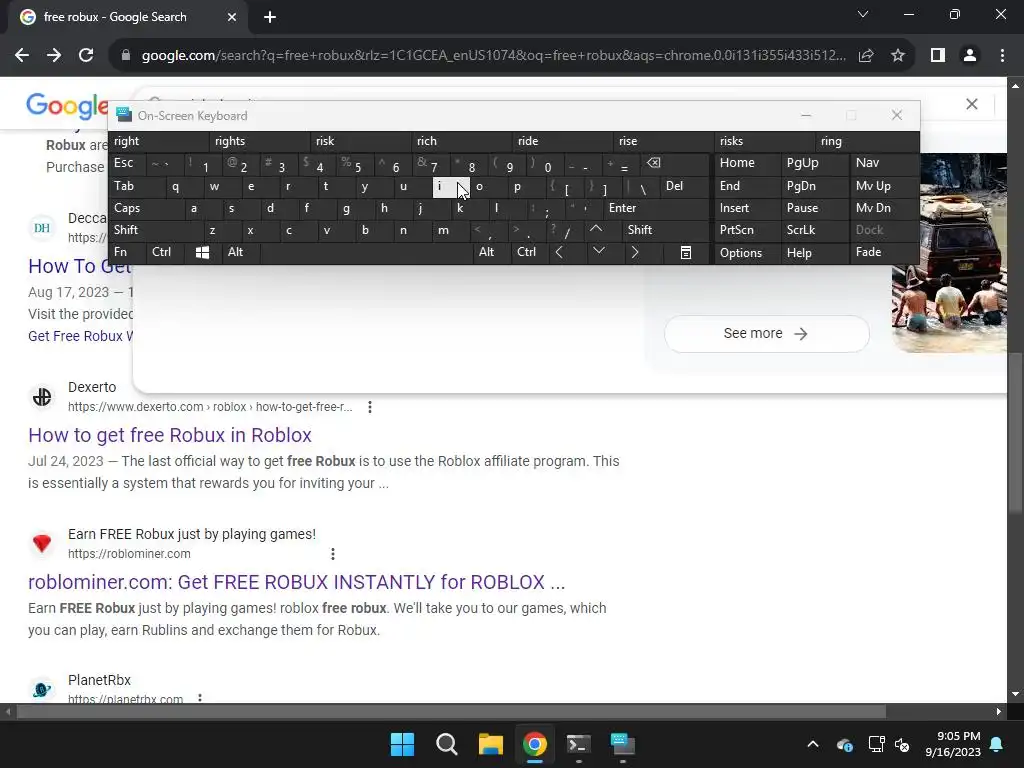Select the 'risk' word suggestion

[361, 141]
